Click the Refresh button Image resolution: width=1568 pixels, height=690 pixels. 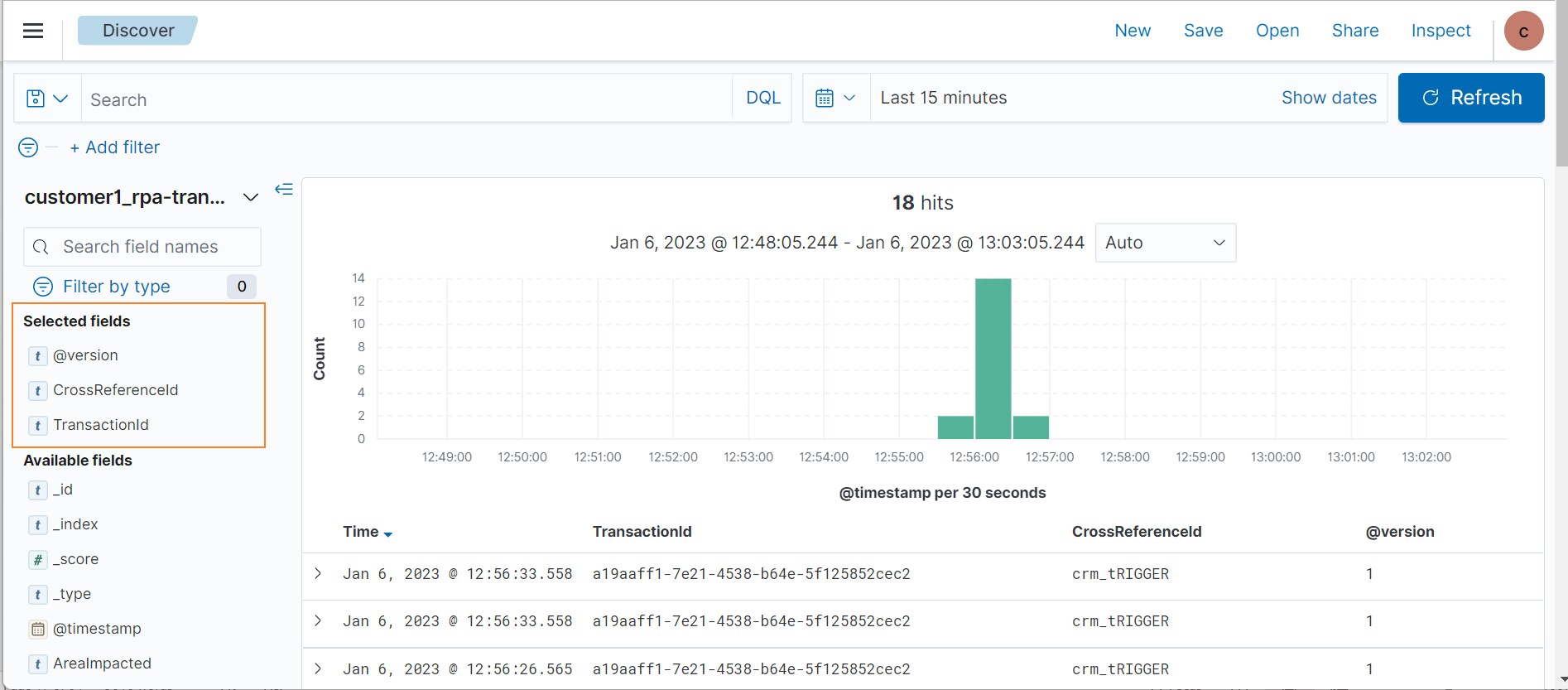coord(1471,98)
